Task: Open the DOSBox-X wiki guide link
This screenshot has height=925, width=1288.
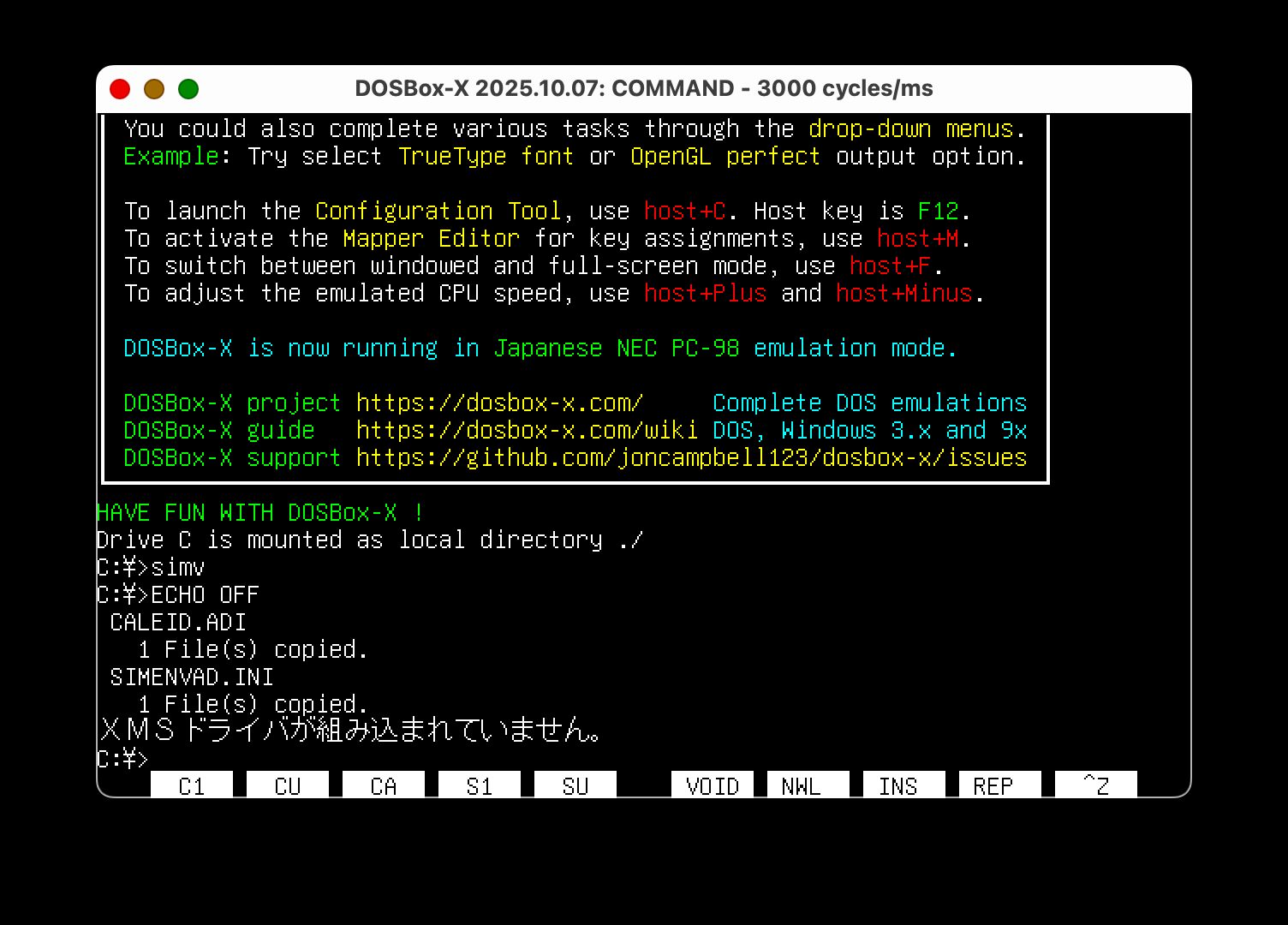Action: point(527,430)
